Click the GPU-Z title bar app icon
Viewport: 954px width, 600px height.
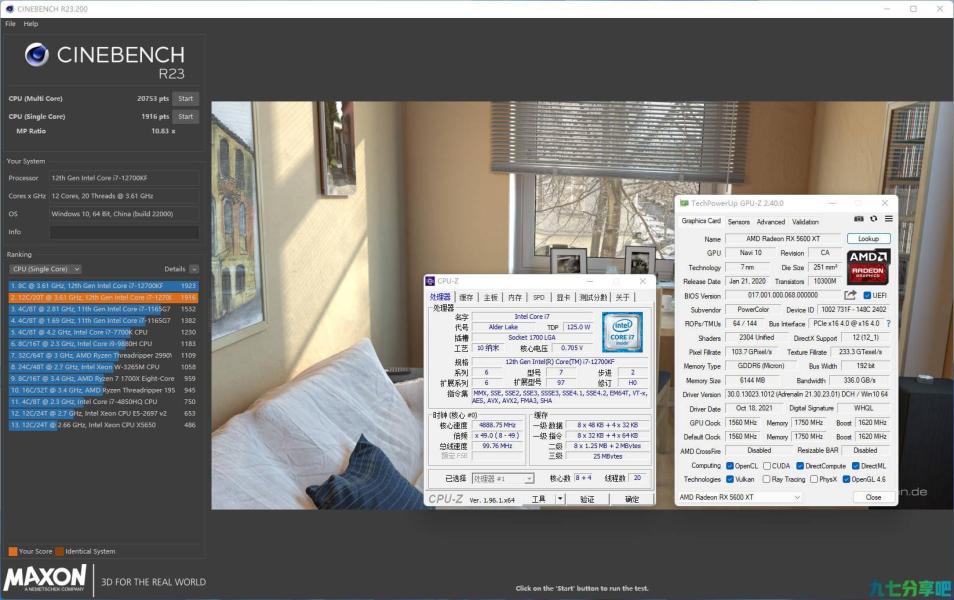[x=684, y=203]
